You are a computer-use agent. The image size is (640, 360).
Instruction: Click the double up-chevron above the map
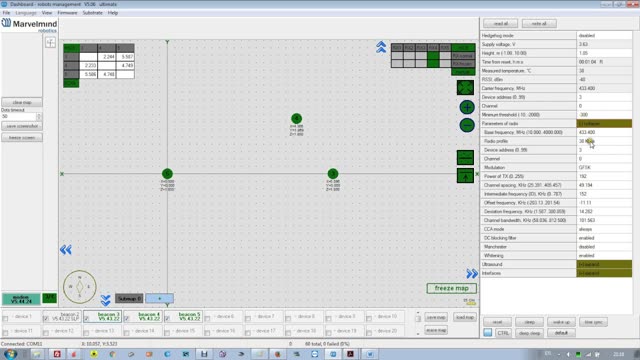coord(381,47)
